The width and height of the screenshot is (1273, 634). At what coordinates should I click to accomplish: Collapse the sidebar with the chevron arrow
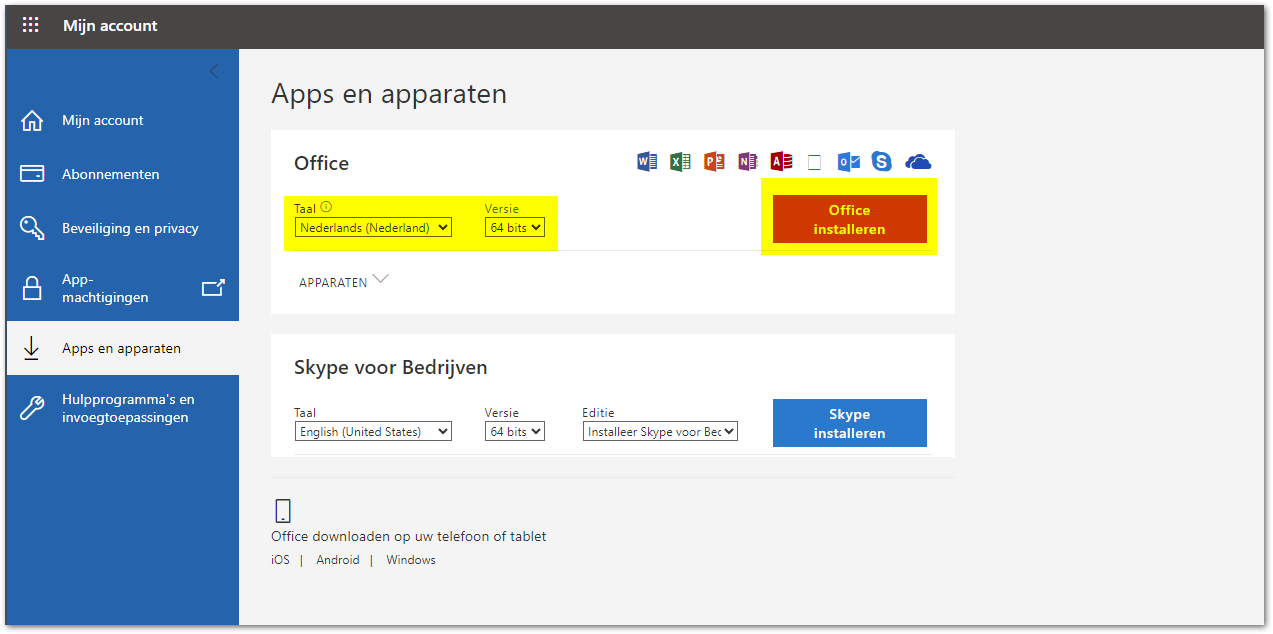[x=213, y=71]
